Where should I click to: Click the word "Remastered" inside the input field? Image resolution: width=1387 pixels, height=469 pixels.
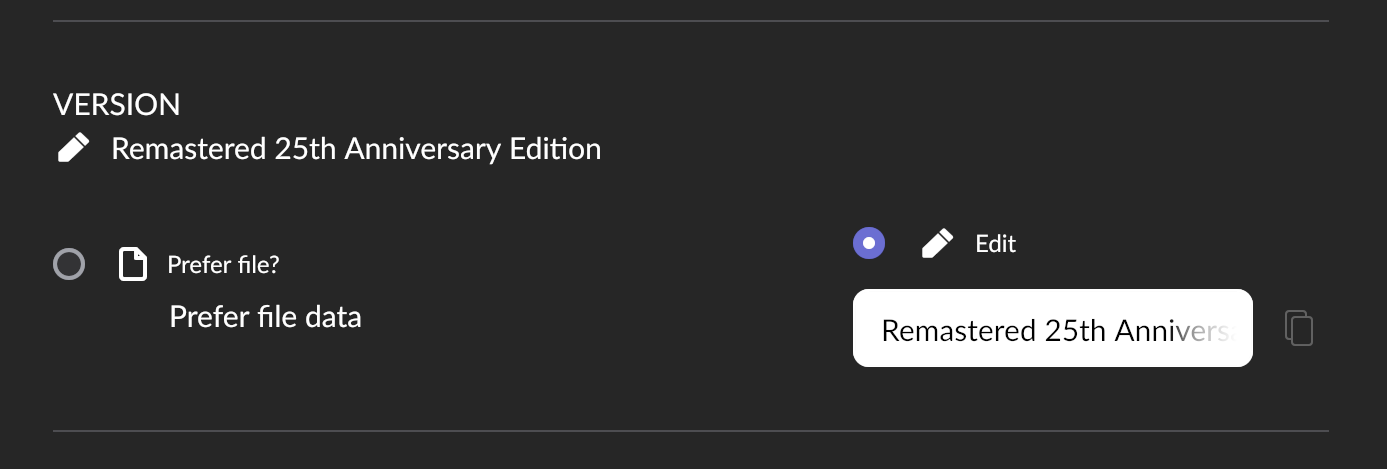(958, 331)
